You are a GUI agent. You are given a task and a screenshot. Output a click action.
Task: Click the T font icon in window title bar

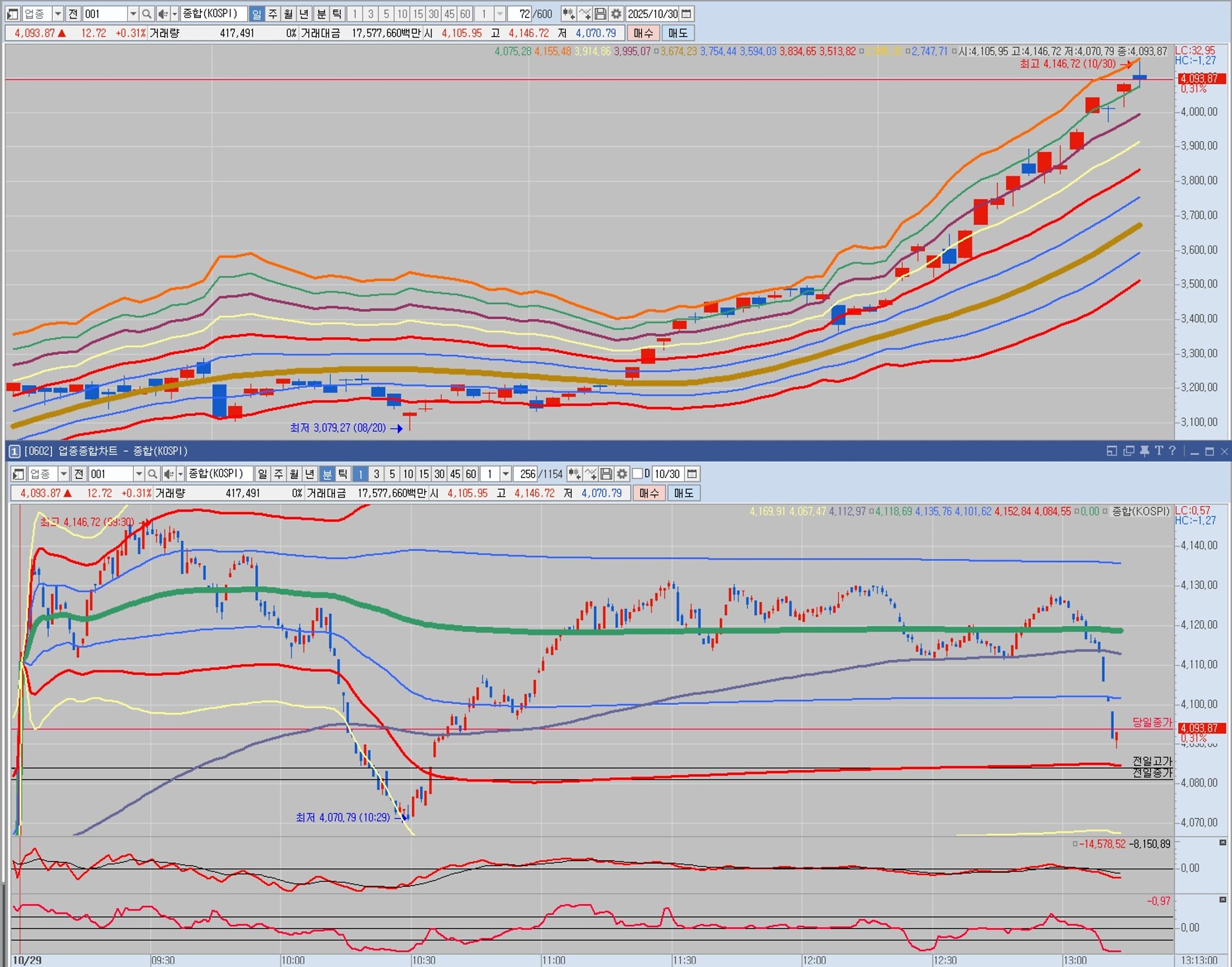coord(1159,451)
